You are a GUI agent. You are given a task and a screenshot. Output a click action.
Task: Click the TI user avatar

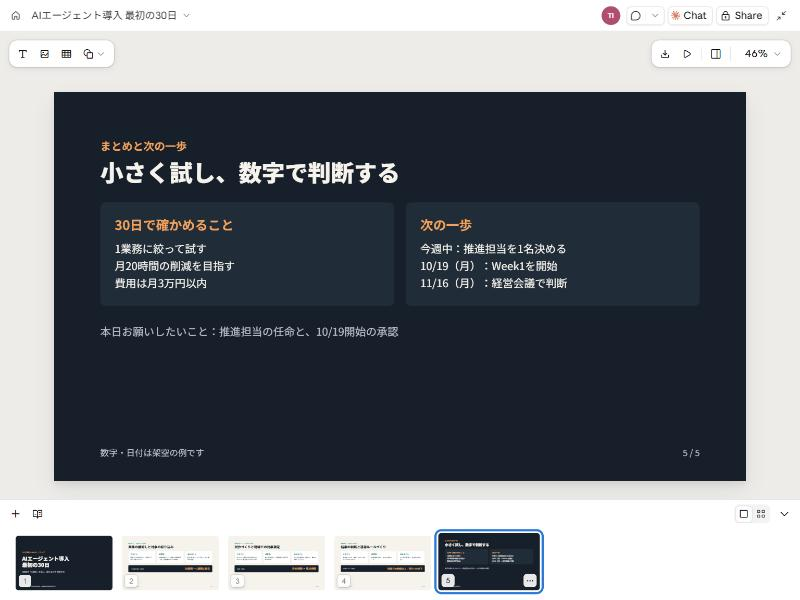[x=610, y=15]
